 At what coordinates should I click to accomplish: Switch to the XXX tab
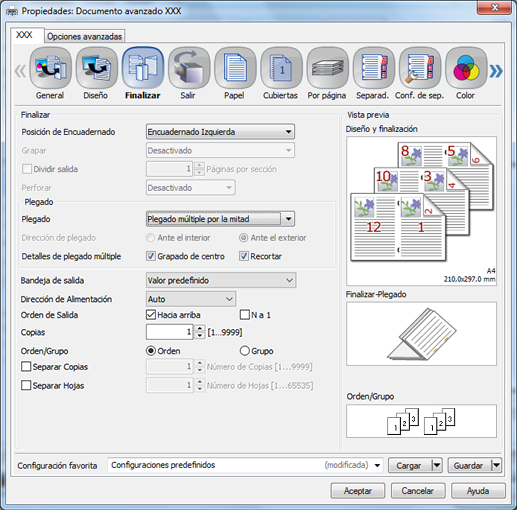click(25, 35)
